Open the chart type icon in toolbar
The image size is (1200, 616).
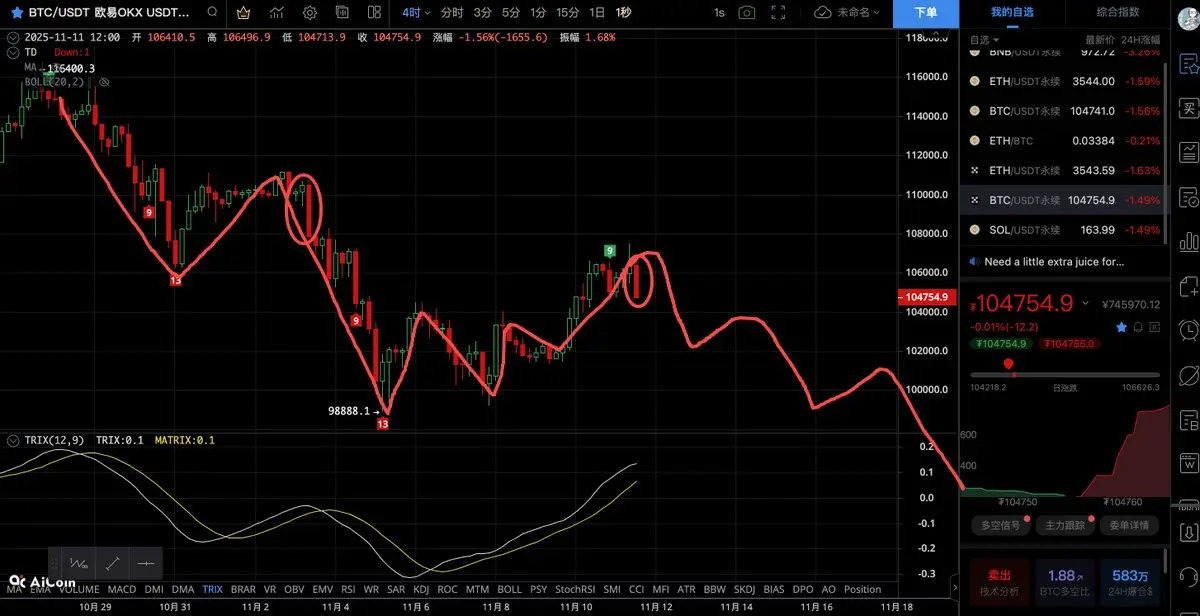tap(277, 13)
